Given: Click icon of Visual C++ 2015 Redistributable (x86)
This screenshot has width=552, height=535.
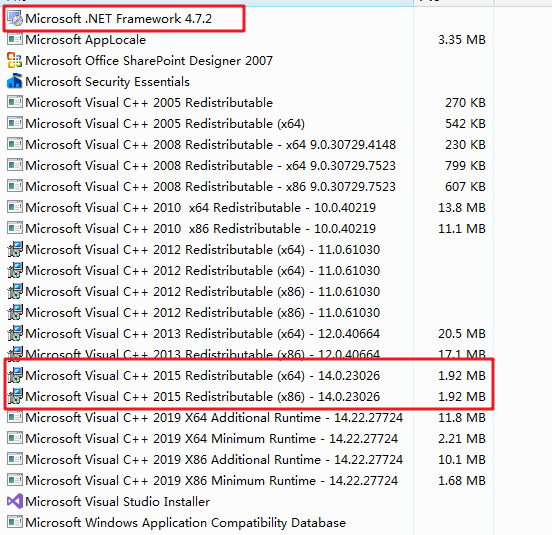Looking at the screenshot, I should [15, 396].
